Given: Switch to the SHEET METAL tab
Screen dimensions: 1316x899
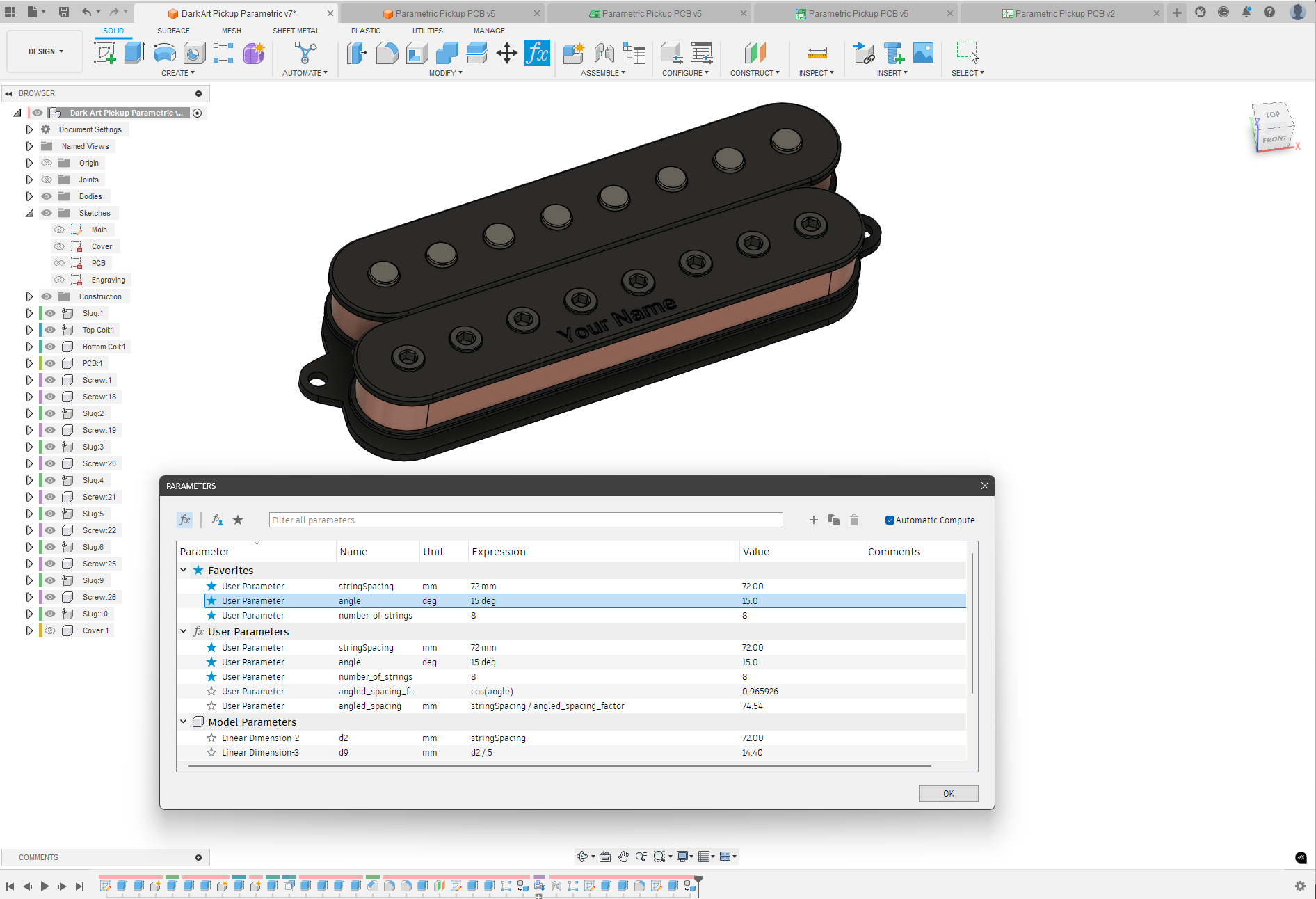Looking at the screenshot, I should coord(296,31).
